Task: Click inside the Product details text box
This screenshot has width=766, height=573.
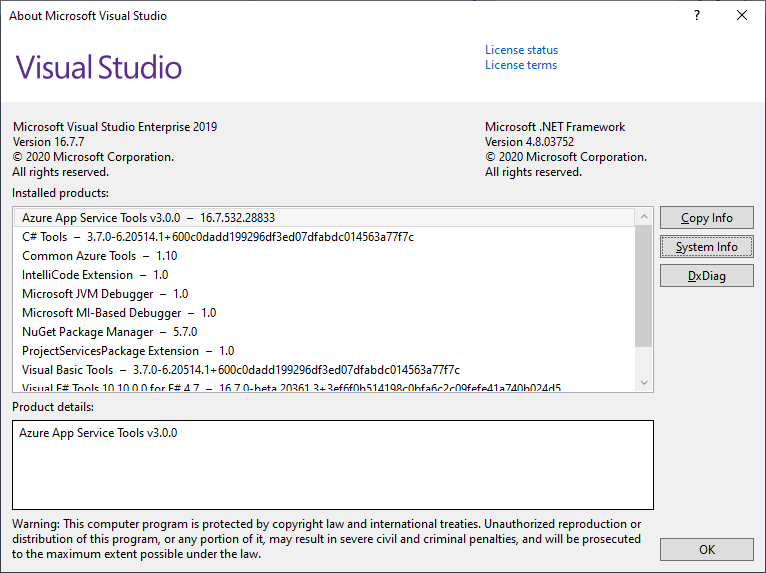Action: pos(333,465)
